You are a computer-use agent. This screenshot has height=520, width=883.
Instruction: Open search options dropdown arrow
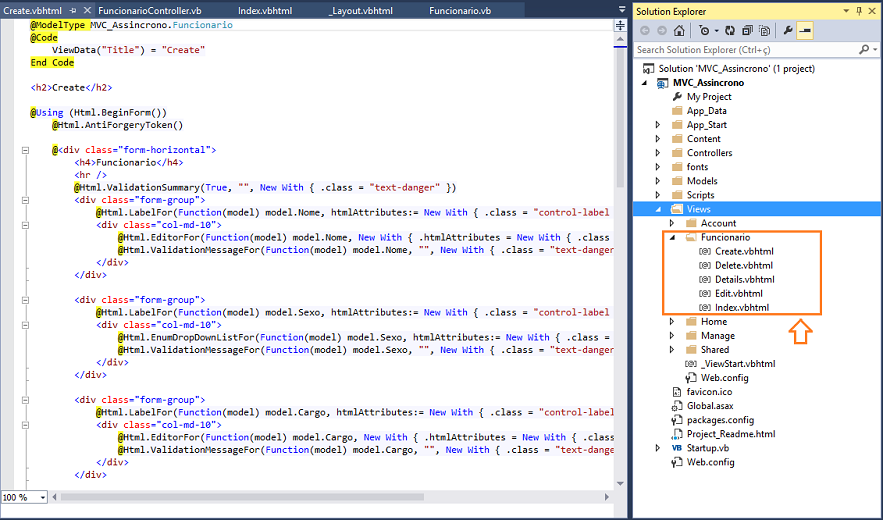875,50
